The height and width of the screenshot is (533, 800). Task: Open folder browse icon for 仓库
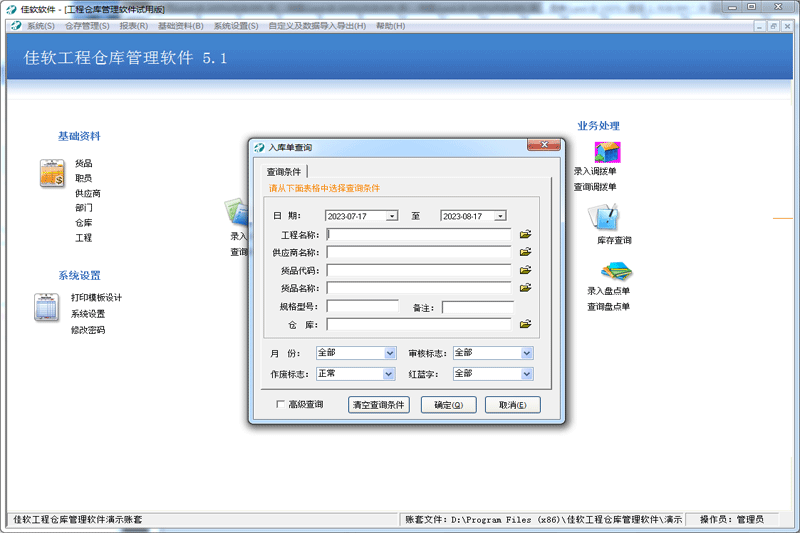[x=526, y=324]
